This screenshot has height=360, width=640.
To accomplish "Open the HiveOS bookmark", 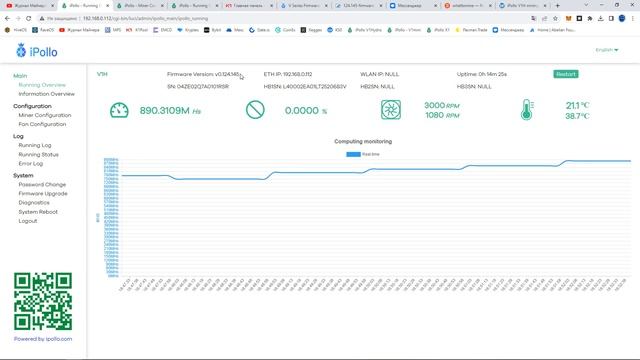I will (16, 30).
